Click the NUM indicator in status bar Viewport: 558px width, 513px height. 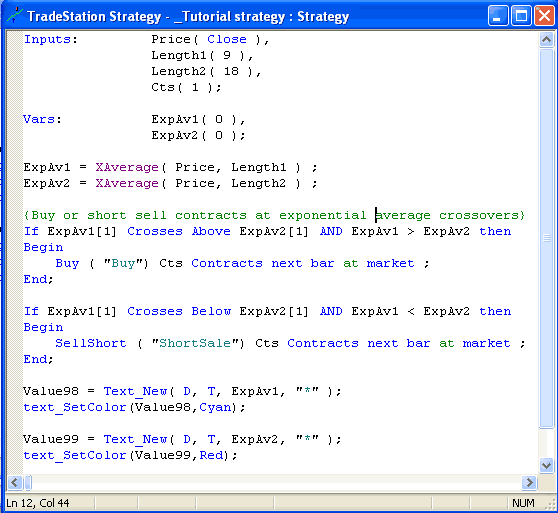523,503
